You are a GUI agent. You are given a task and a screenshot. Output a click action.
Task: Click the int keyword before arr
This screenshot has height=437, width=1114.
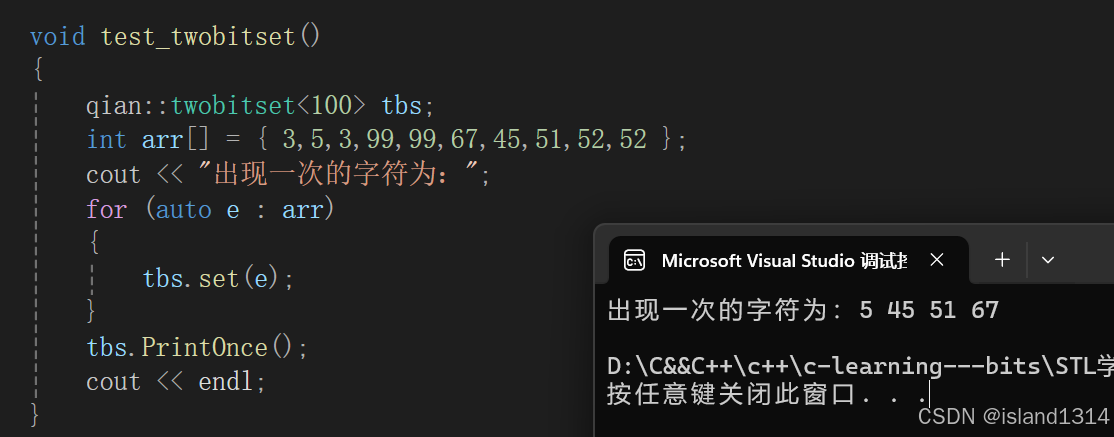(106, 140)
